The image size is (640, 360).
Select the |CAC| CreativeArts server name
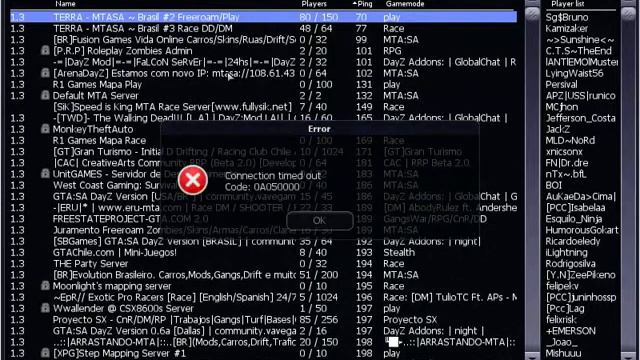click(x=174, y=163)
